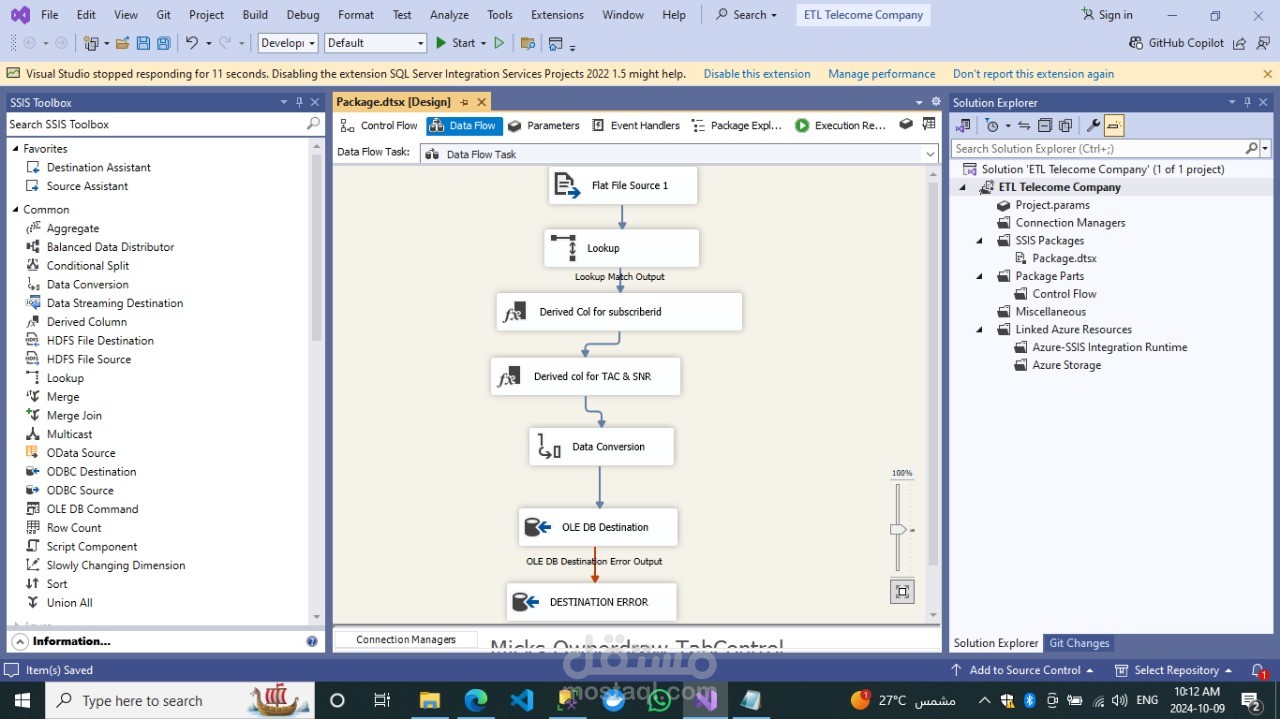Image resolution: width=1280 pixels, height=719 pixels.
Task: Switch to the Parameters tab
Action: coord(544,125)
